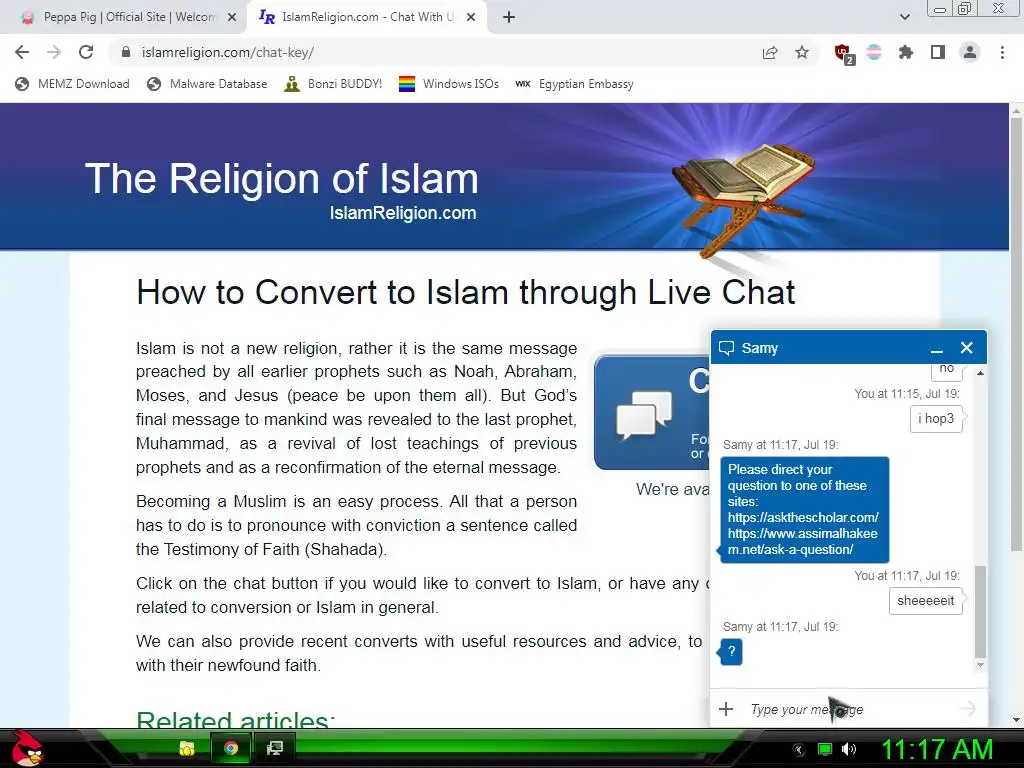This screenshot has width=1024, height=768.
Task: Click the browser forward arrow
Action: [x=54, y=52]
